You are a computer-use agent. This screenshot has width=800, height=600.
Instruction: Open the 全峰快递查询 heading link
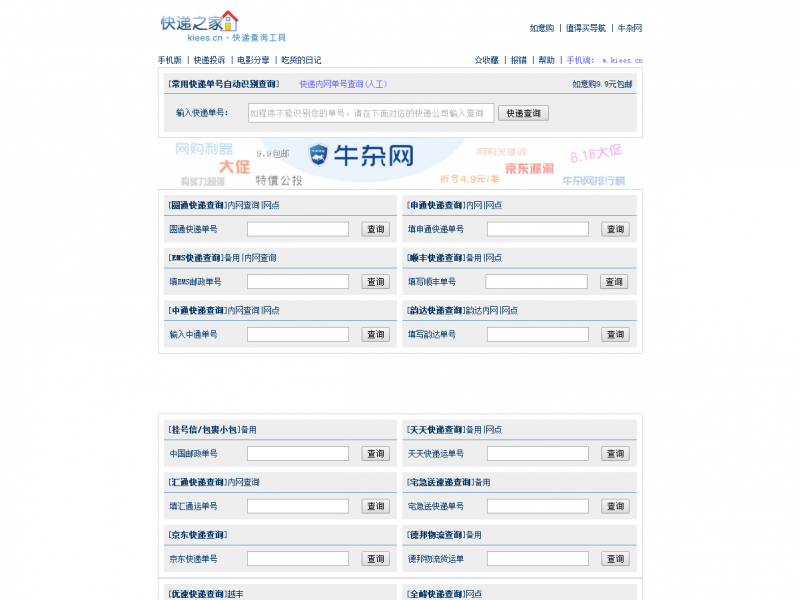coord(436,594)
